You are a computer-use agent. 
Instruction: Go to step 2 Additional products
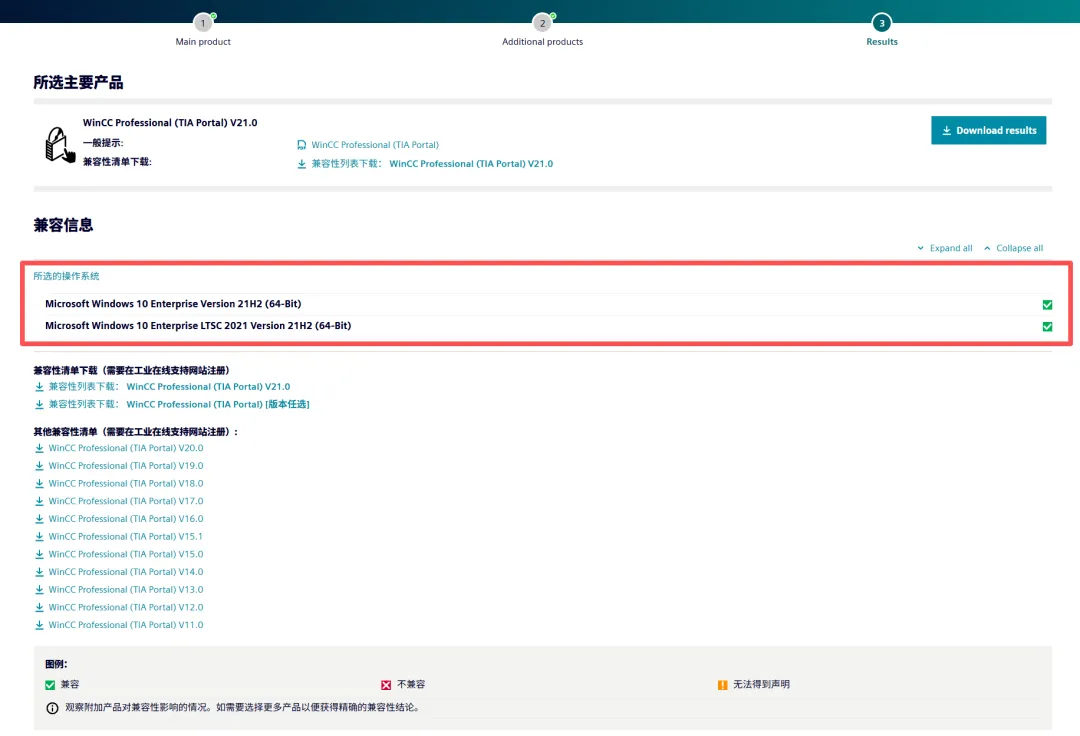pyautogui.click(x=542, y=23)
